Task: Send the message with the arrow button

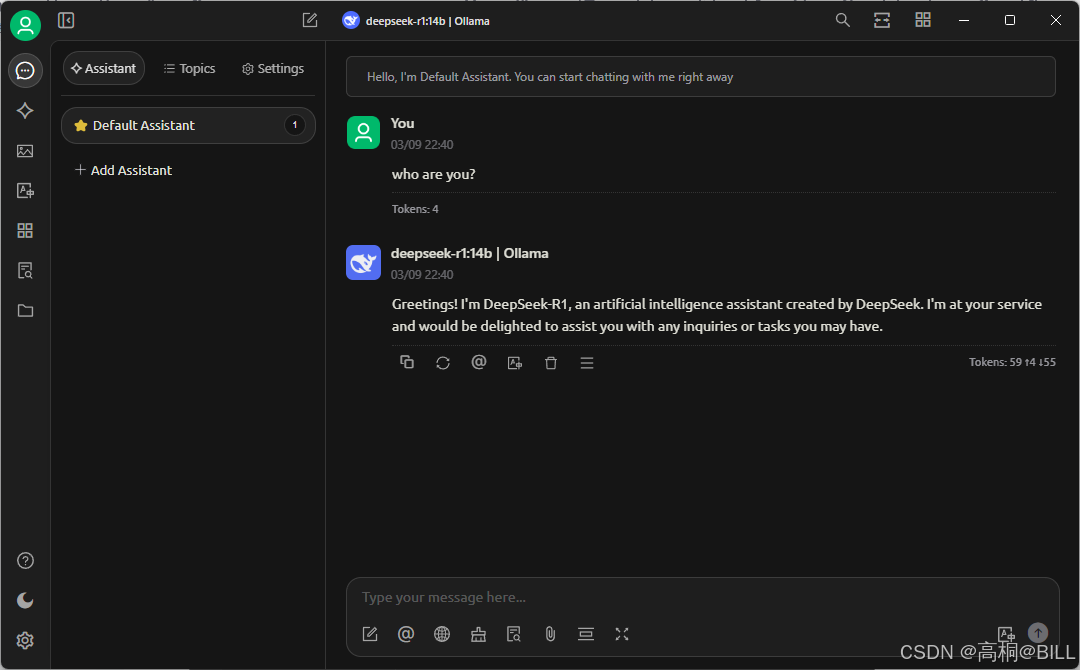Action: (1038, 632)
